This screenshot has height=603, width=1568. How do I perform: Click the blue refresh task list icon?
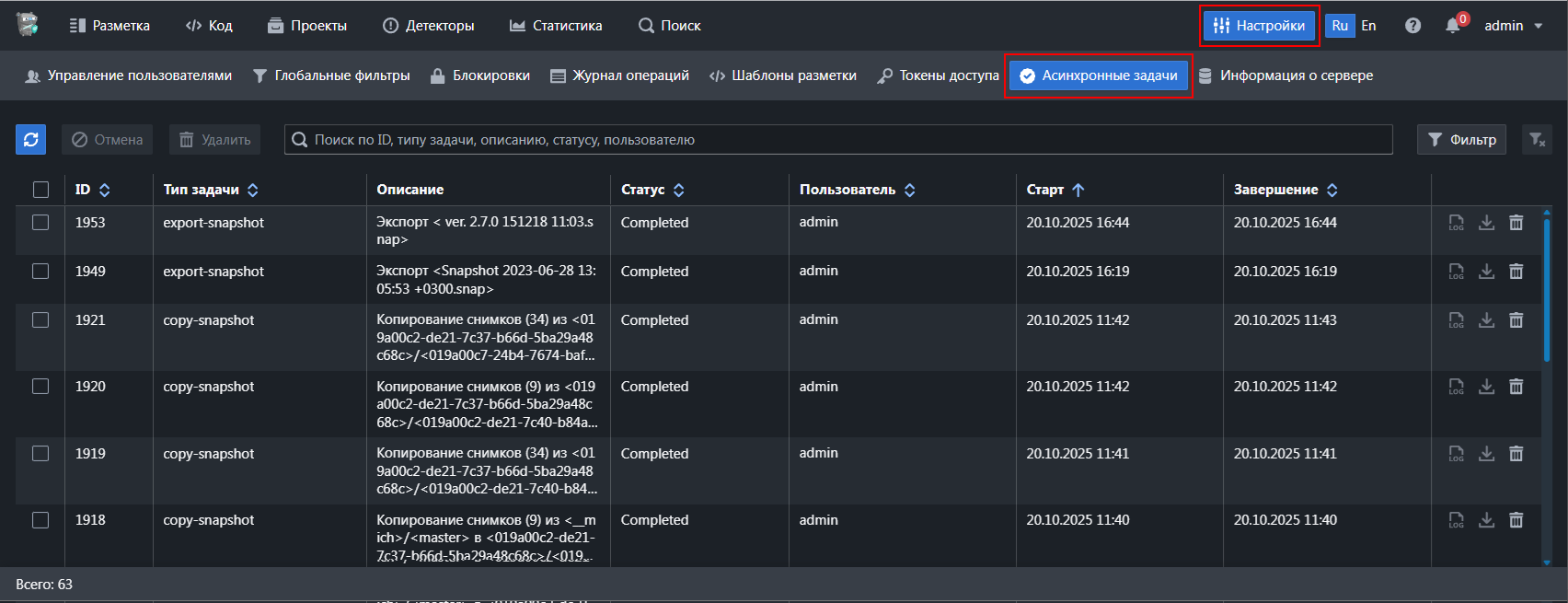coord(30,139)
